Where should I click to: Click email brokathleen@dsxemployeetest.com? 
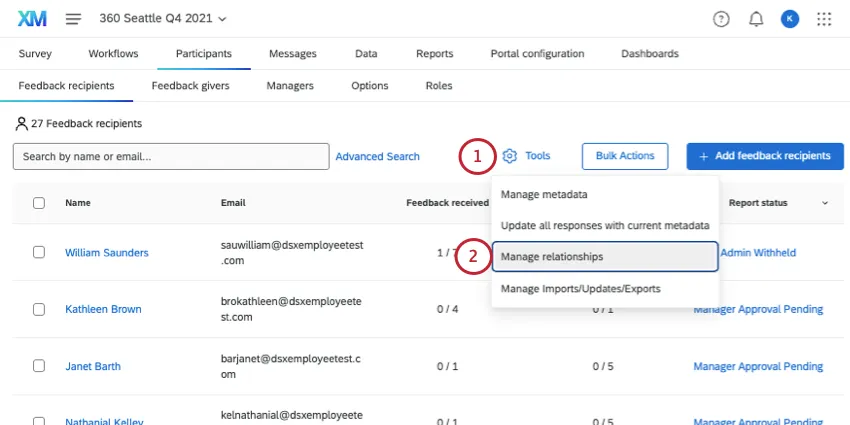[x=291, y=310]
